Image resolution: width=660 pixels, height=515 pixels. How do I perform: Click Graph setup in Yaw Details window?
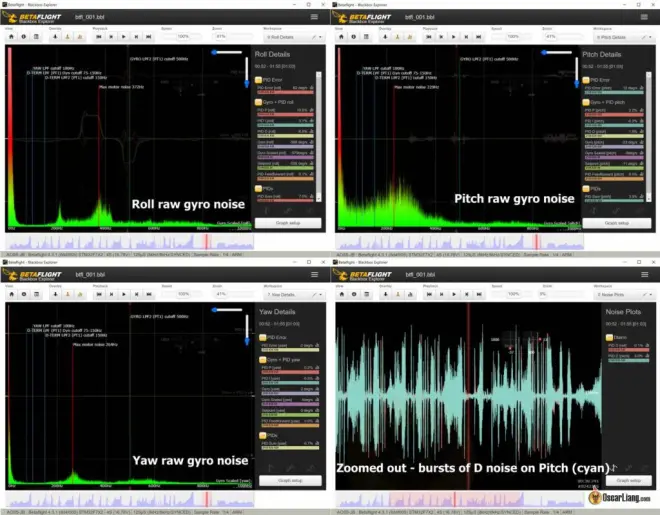[290, 480]
